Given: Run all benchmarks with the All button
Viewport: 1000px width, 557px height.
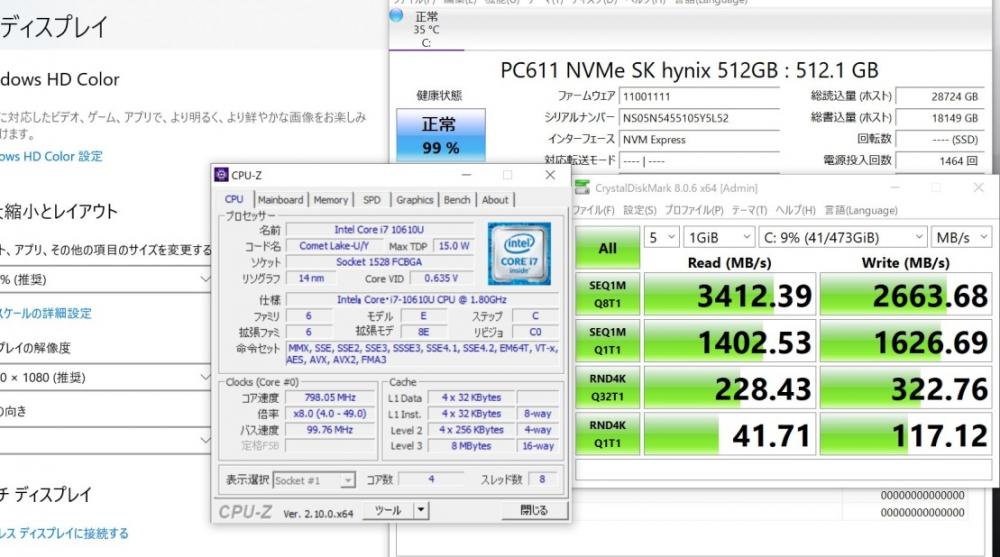Looking at the screenshot, I should point(607,248).
